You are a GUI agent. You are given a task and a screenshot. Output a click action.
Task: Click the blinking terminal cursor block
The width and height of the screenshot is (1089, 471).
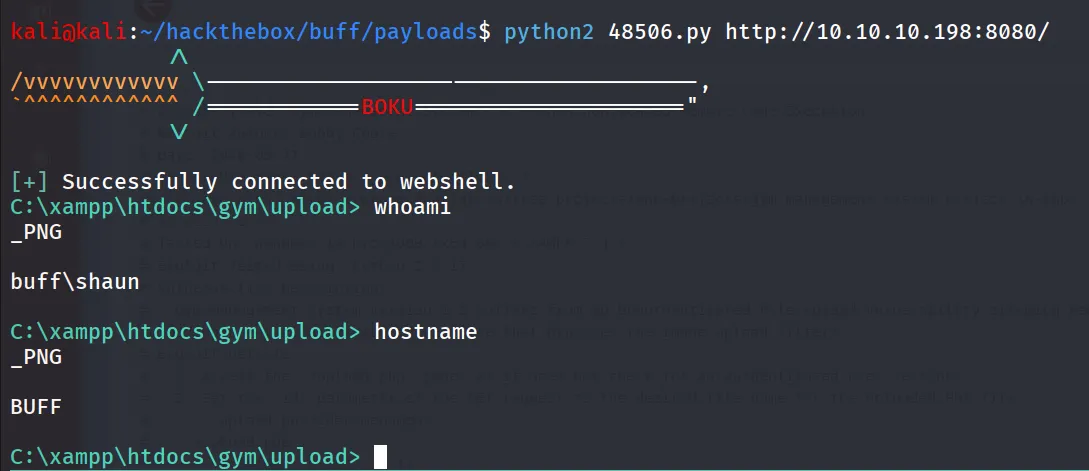[x=380, y=457]
